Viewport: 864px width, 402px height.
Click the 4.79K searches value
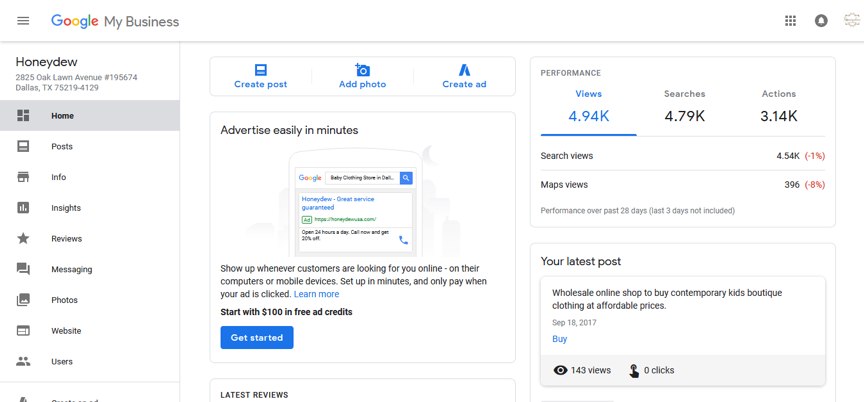click(684, 116)
